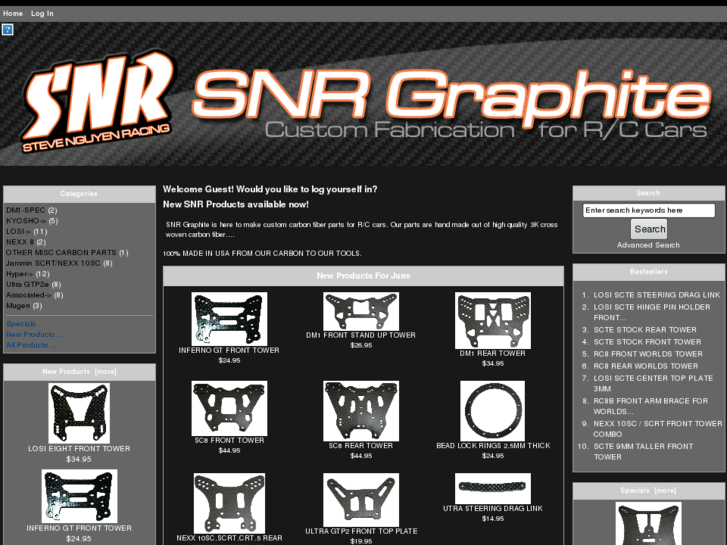727x545 pixels.
Task: Open bestseller LOSI SCTE HINGE PIN HOLDER
Action: (x=651, y=312)
